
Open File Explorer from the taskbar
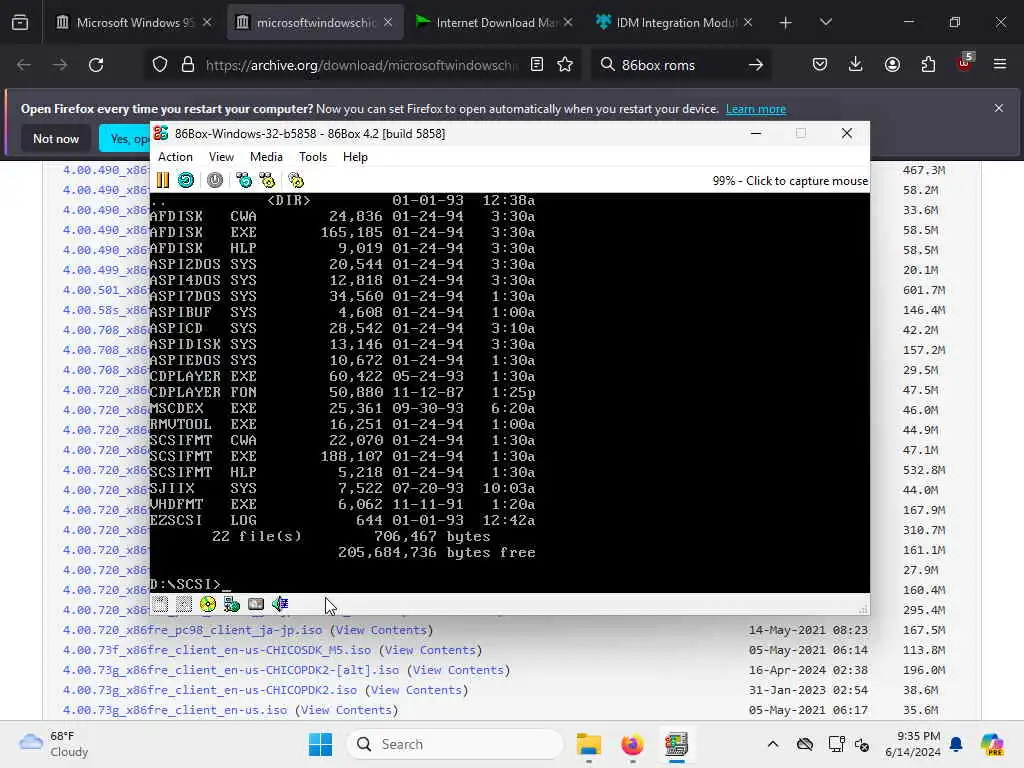click(x=588, y=744)
